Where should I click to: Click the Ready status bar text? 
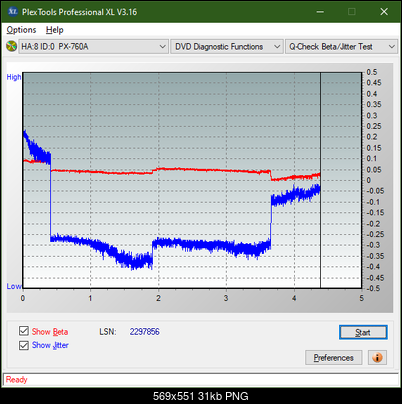(17, 380)
